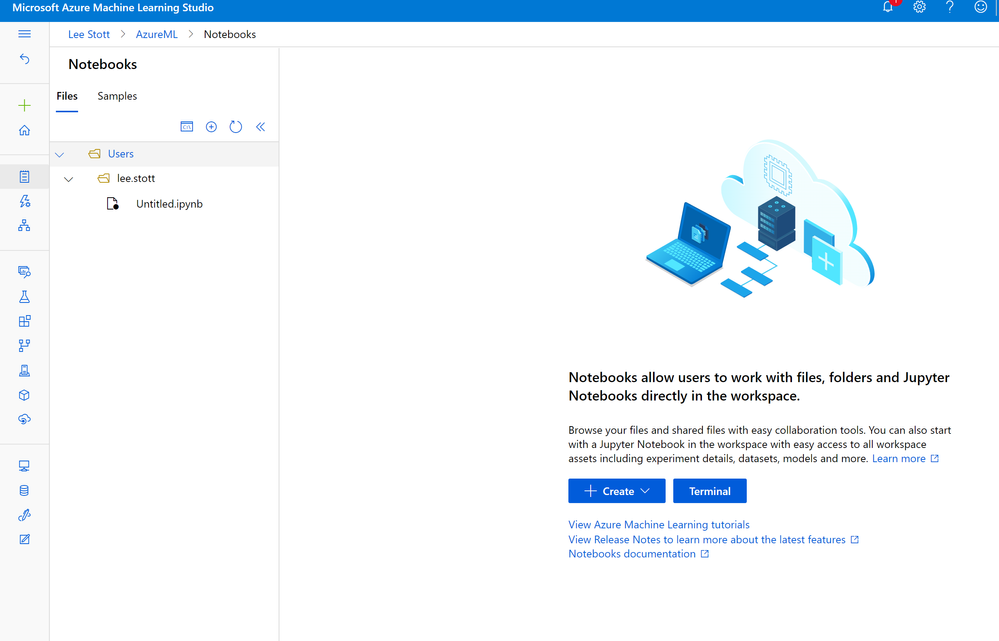999x641 pixels.
Task: Collapse the lee.stott folder chevron
Action: pyautogui.click(x=68, y=179)
